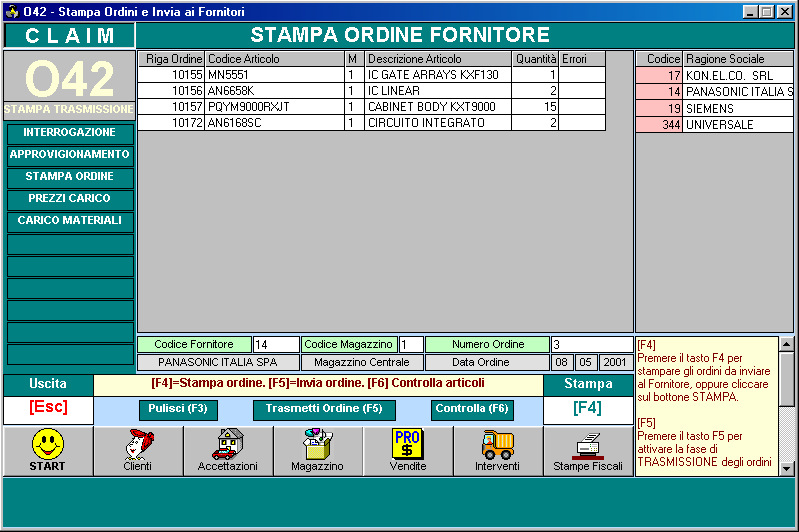
Task: Click the Codice Articolo column header
Action: [x=275, y=59]
